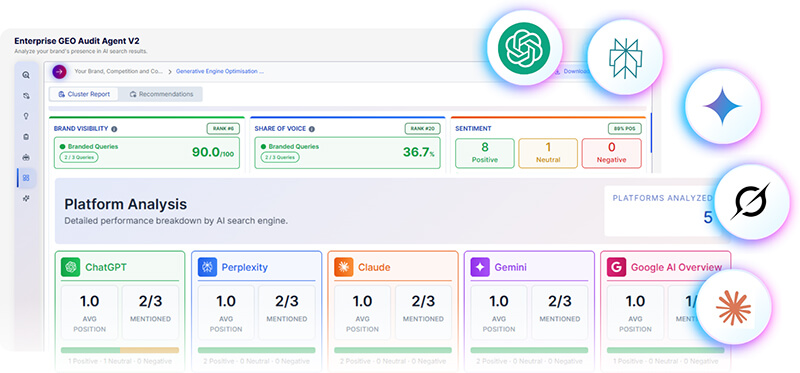Click the RANK #6 badge
The image size is (800, 373).
coord(223,129)
